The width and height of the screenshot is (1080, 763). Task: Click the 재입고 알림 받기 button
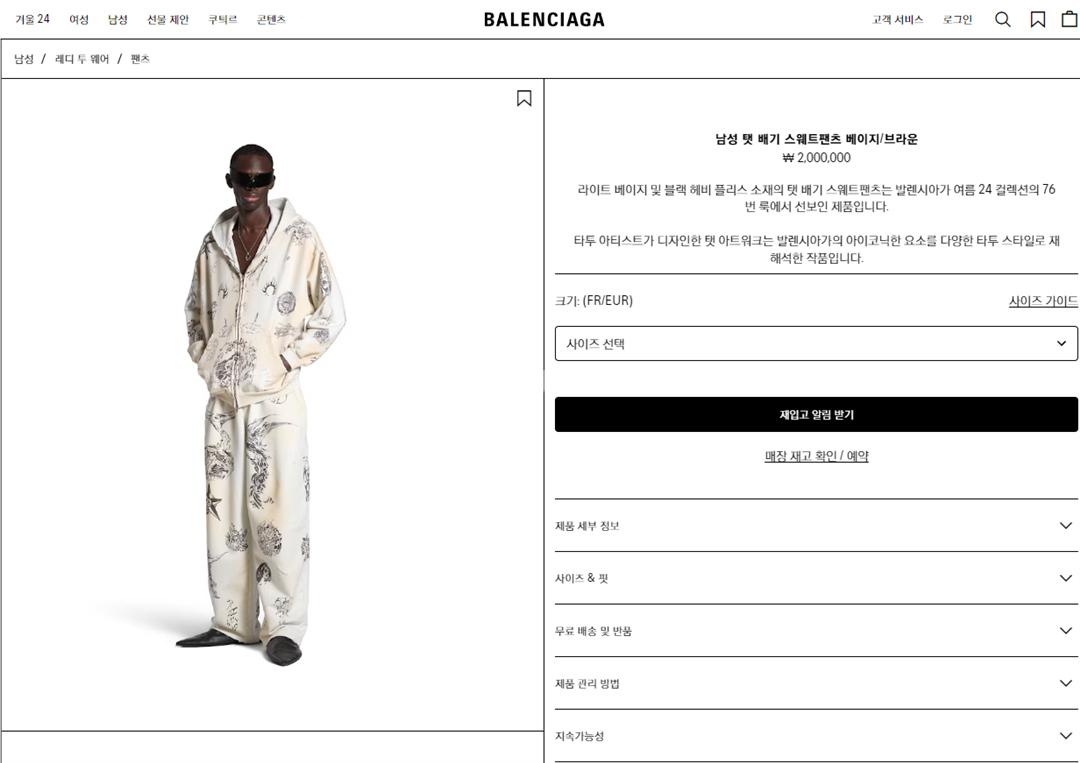point(816,415)
